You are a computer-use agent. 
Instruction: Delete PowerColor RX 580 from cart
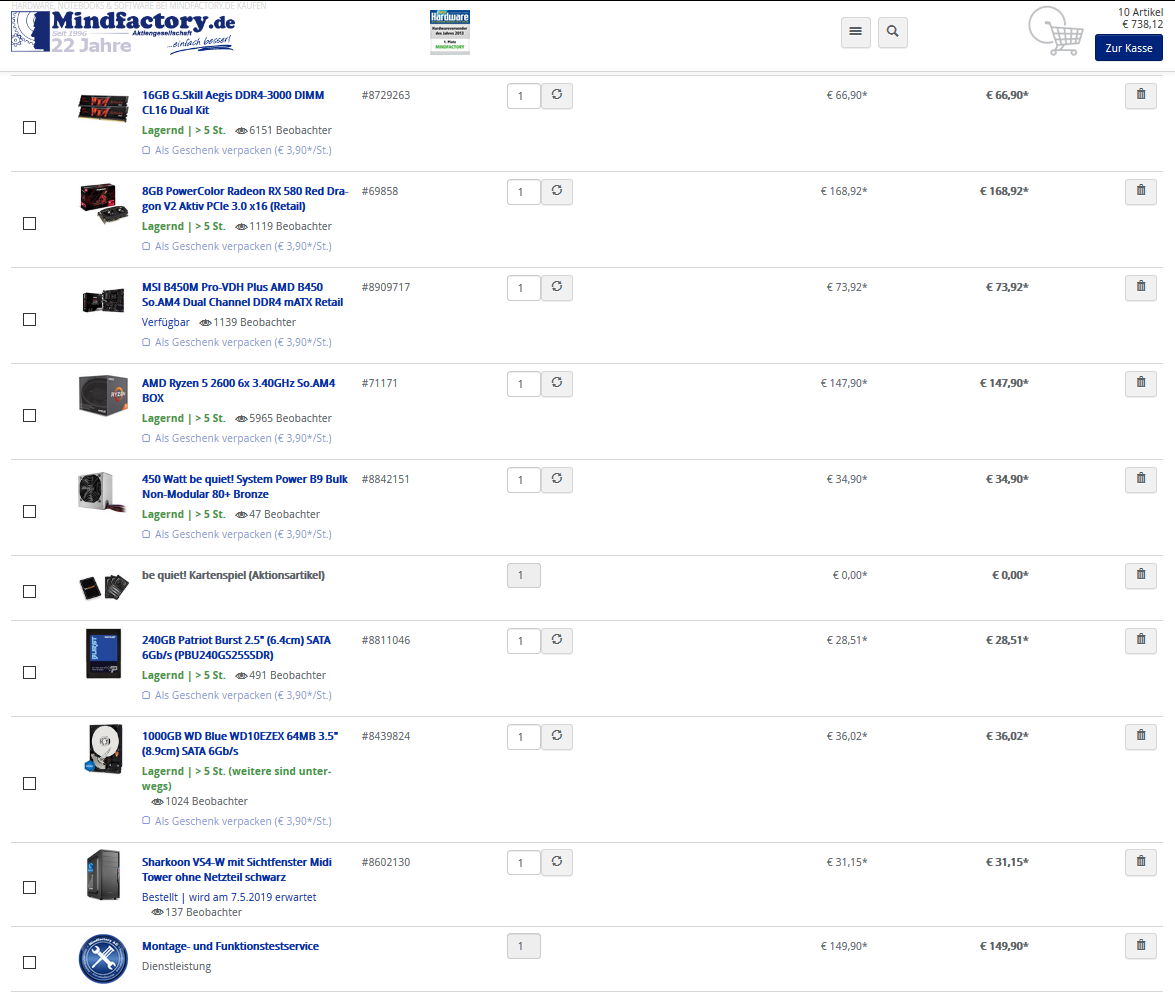point(1141,191)
